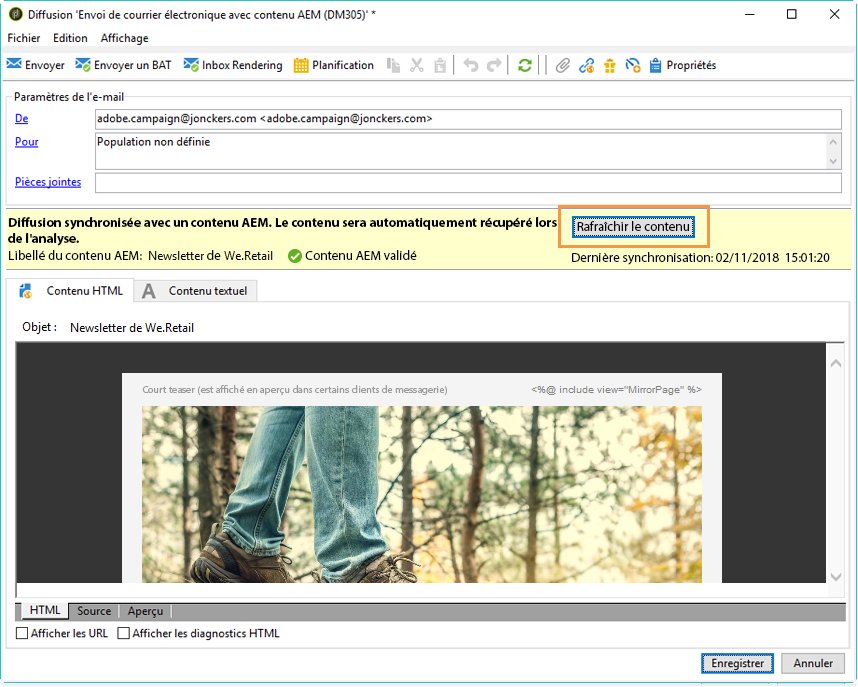Image resolution: width=858 pixels, height=687 pixels.
Task: Switch to Contenu HTML tab
Action: pyautogui.click(x=71, y=291)
